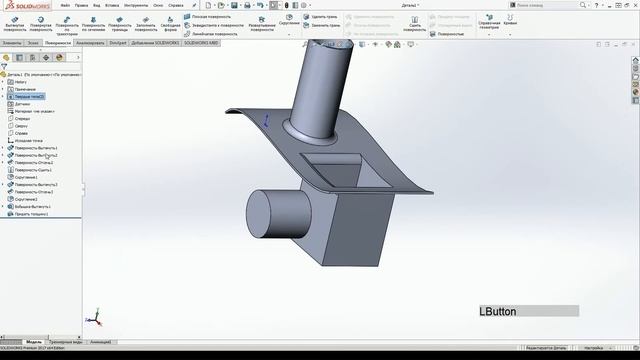Open the Кривые (curves) tool
The image size is (640, 360).
[510, 20]
